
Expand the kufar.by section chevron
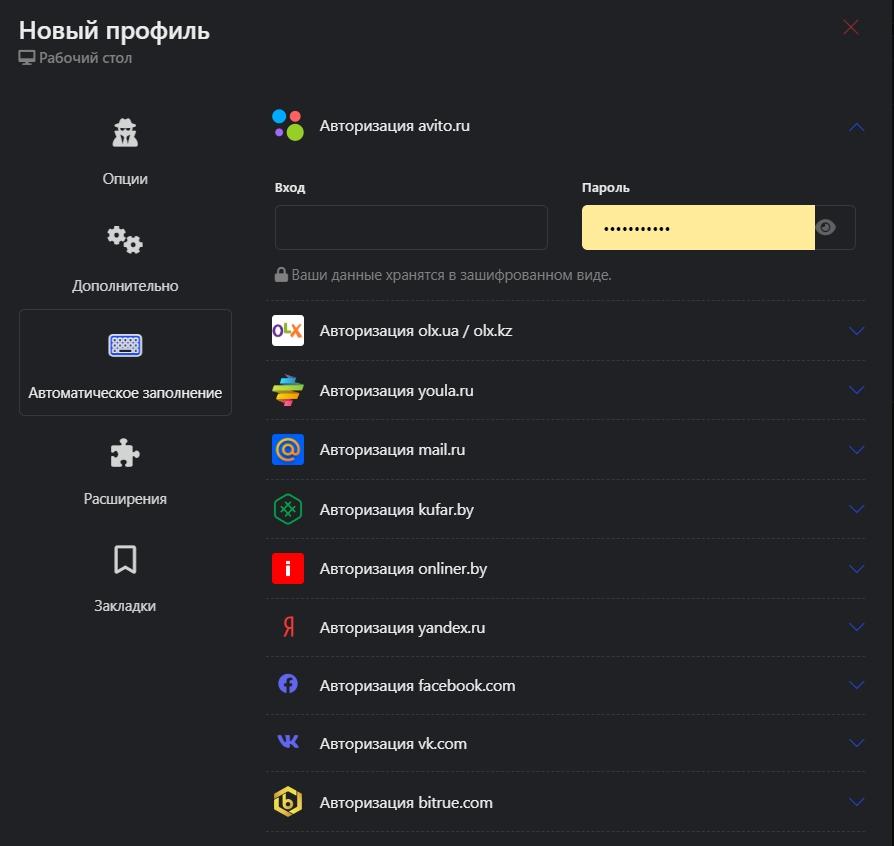(x=856, y=509)
